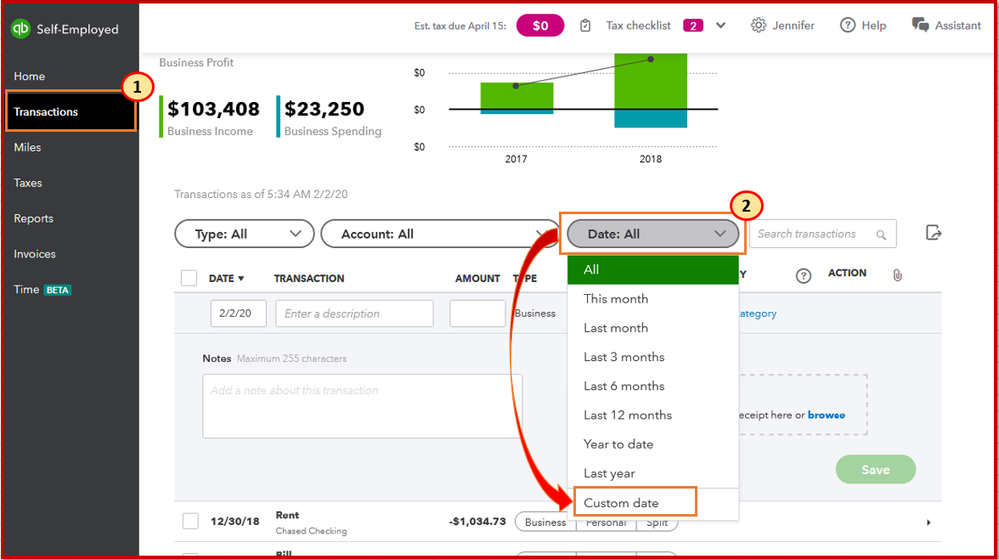This screenshot has width=999, height=560.
Task: Open Reports in sidebar
Action: coord(34,219)
